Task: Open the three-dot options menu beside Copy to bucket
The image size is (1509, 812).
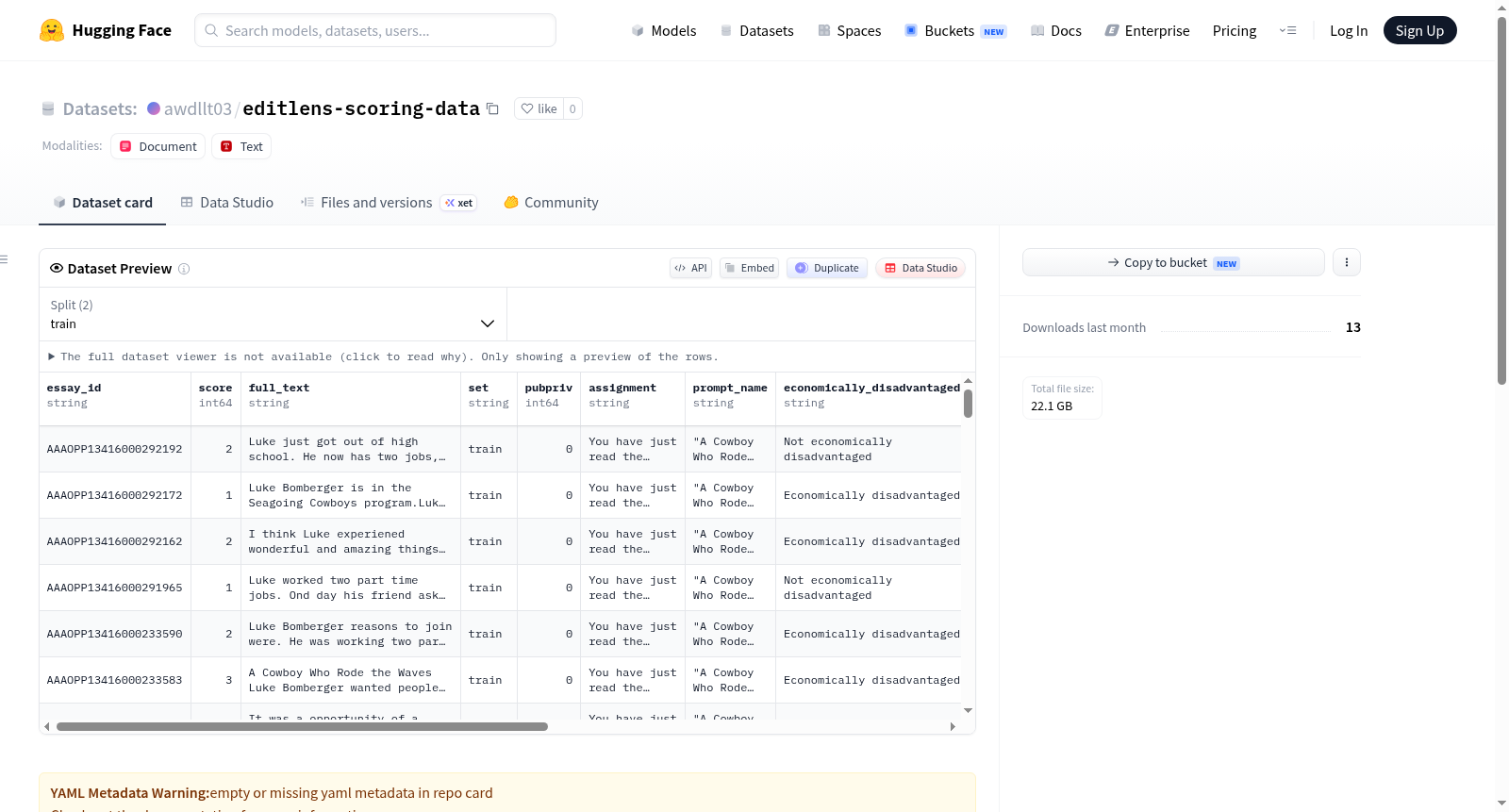Action: click(x=1347, y=262)
